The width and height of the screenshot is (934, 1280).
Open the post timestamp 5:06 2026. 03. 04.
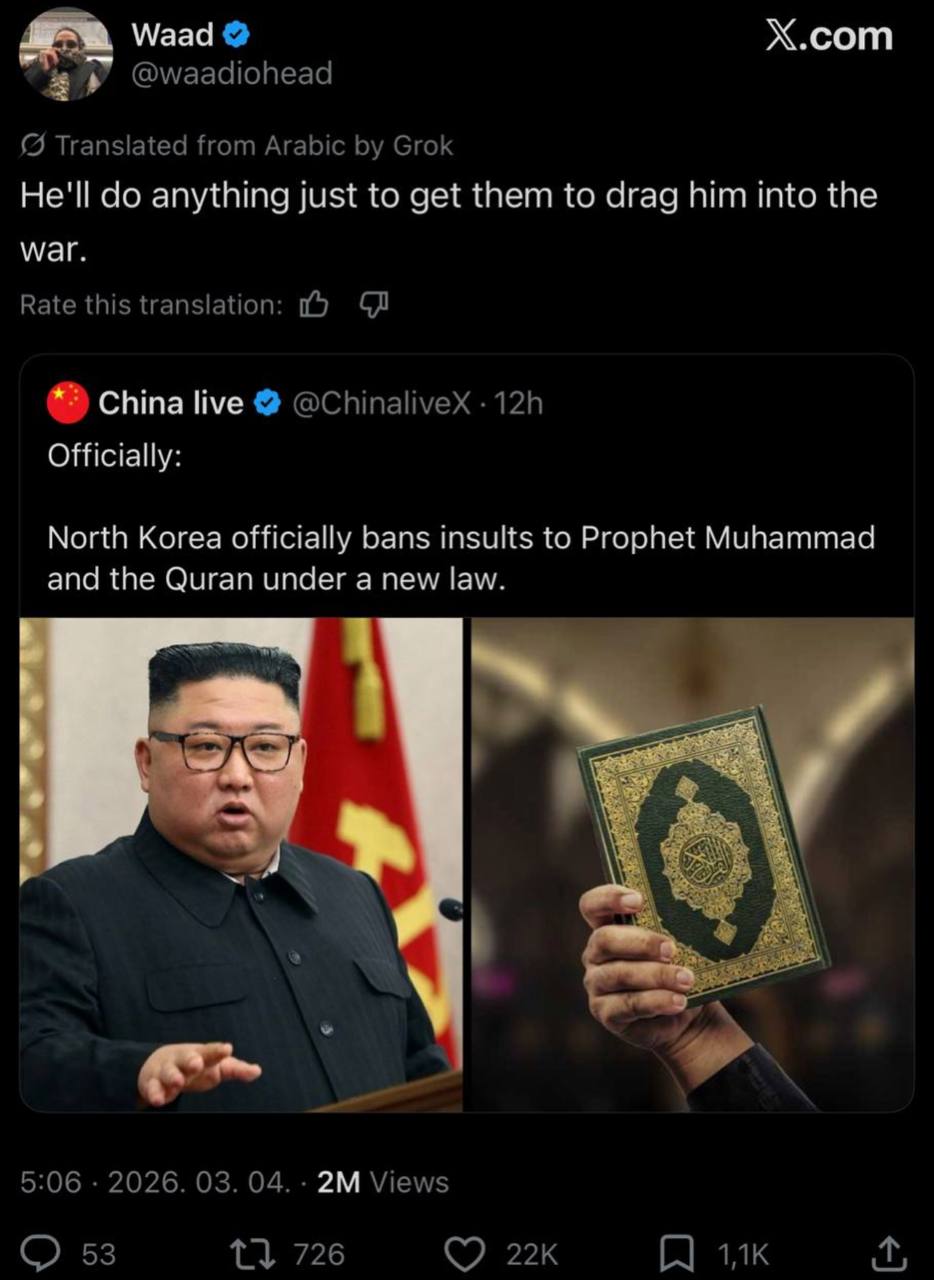coord(151,1182)
